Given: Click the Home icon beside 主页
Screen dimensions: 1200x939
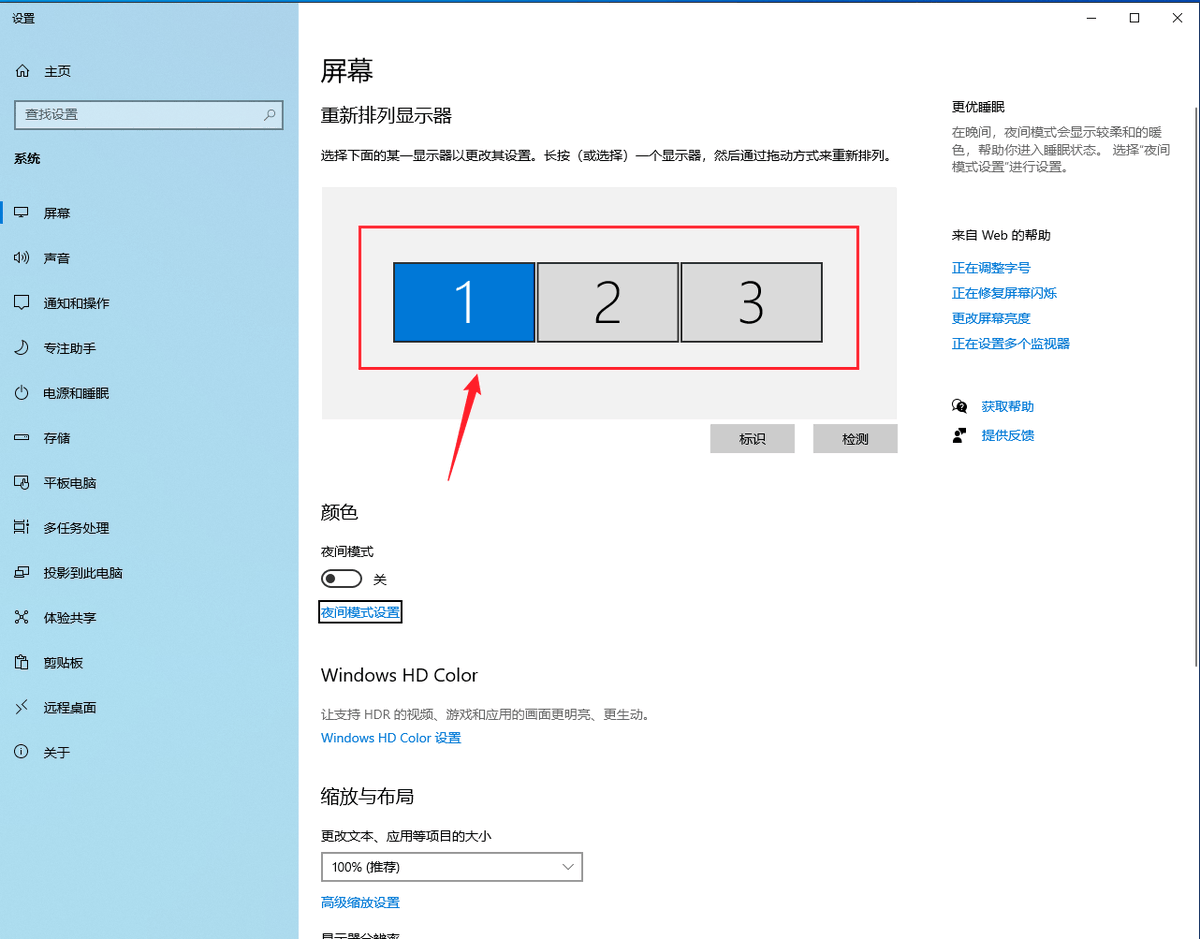Looking at the screenshot, I should pos(22,71).
